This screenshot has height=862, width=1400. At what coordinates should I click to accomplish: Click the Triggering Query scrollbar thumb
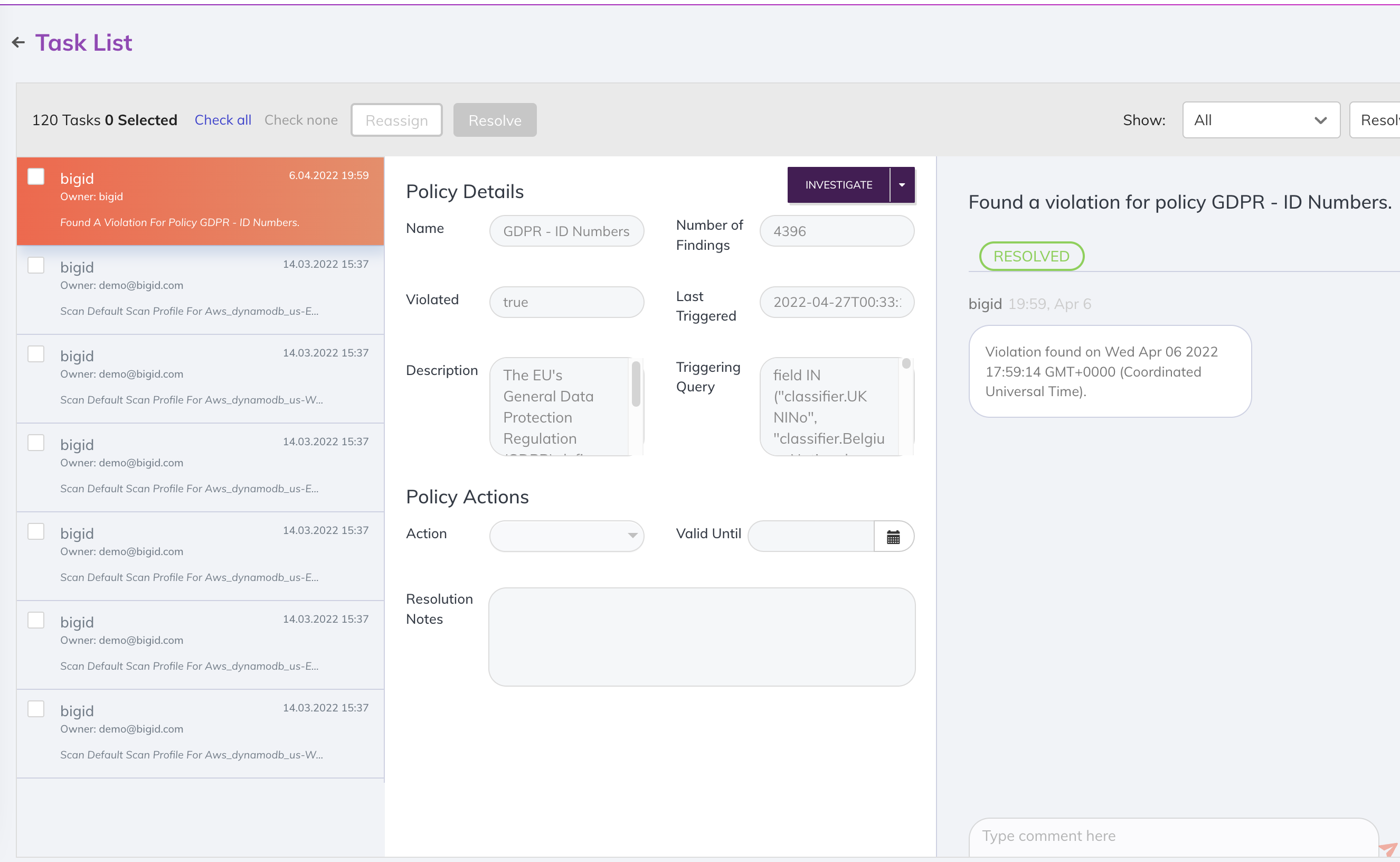click(x=906, y=364)
